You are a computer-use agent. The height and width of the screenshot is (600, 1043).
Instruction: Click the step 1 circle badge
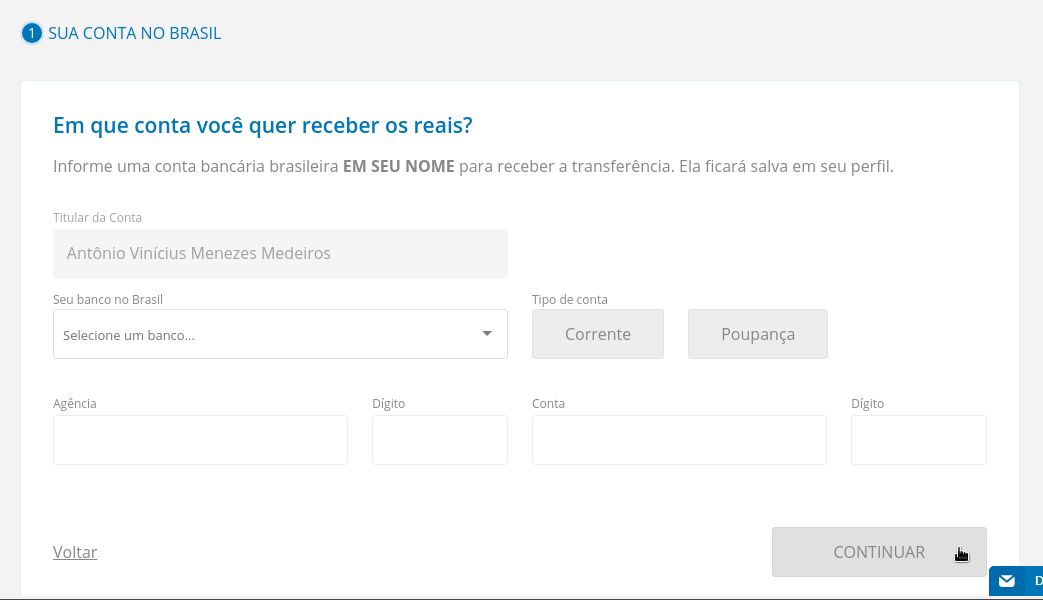[x=31, y=33]
